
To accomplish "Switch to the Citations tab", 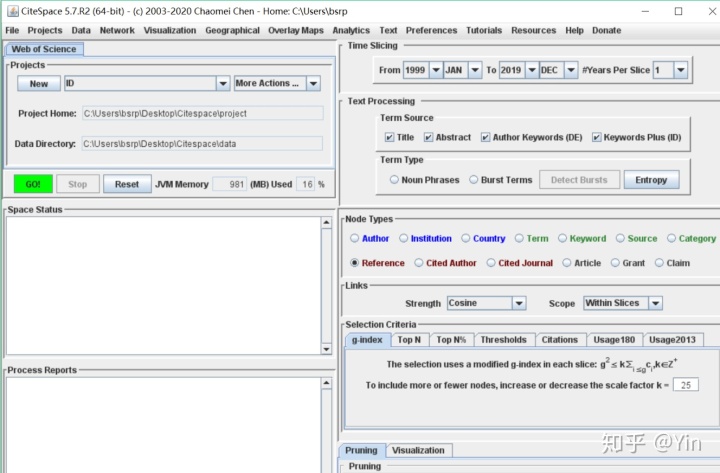I will tap(560, 340).
